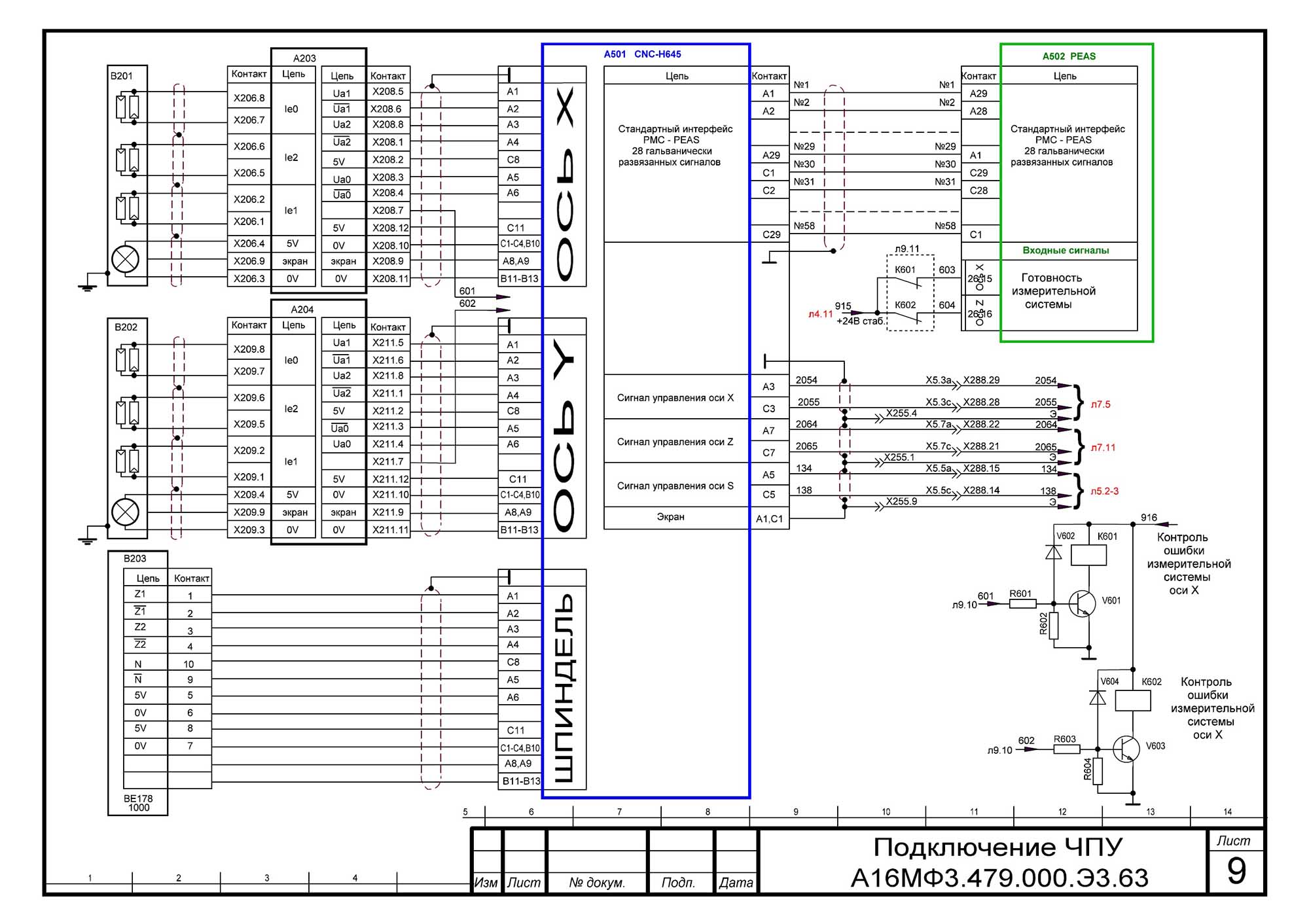The height and width of the screenshot is (924, 1309).
Task: Select the red л7.5 sheet reference
Action: pyautogui.click(x=1100, y=404)
